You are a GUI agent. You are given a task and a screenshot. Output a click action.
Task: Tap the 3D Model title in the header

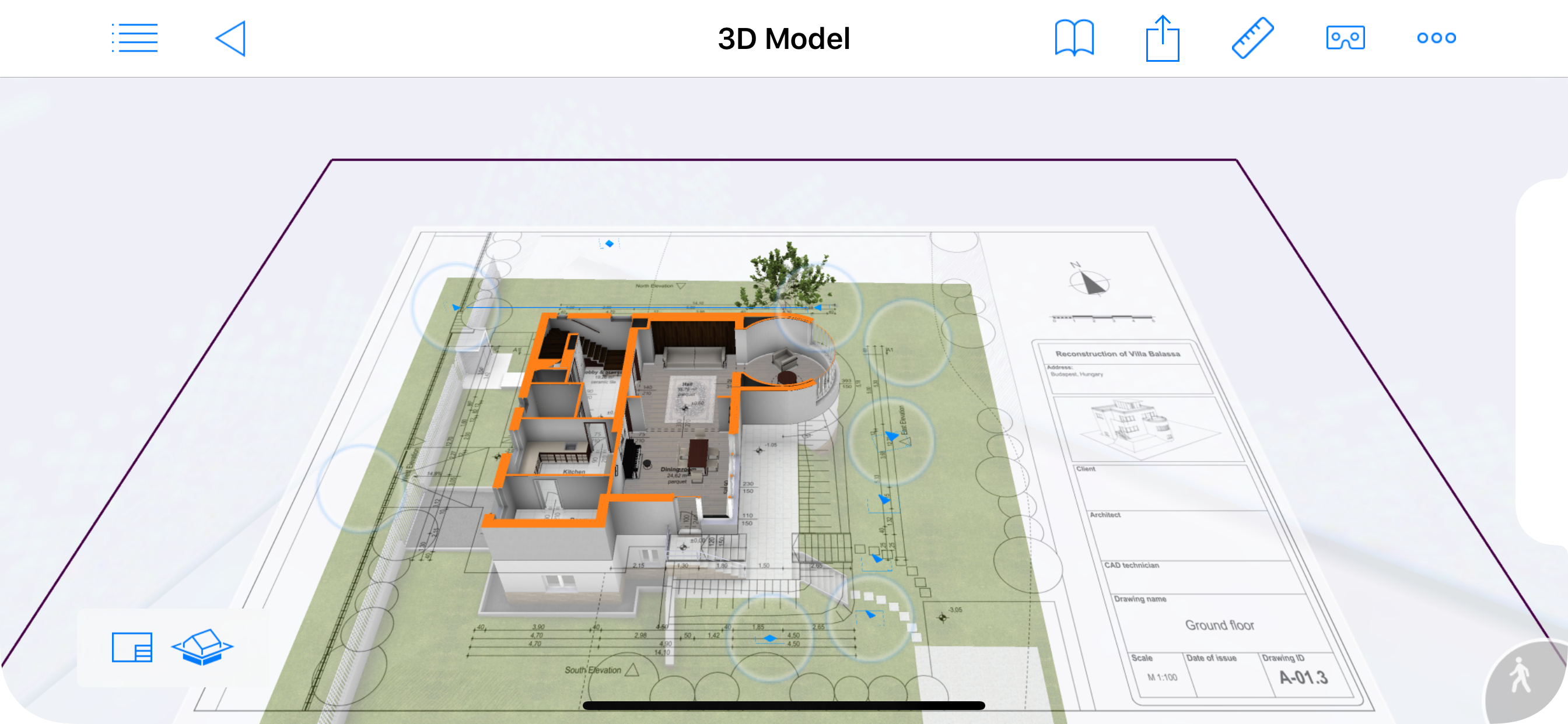click(783, 38)
